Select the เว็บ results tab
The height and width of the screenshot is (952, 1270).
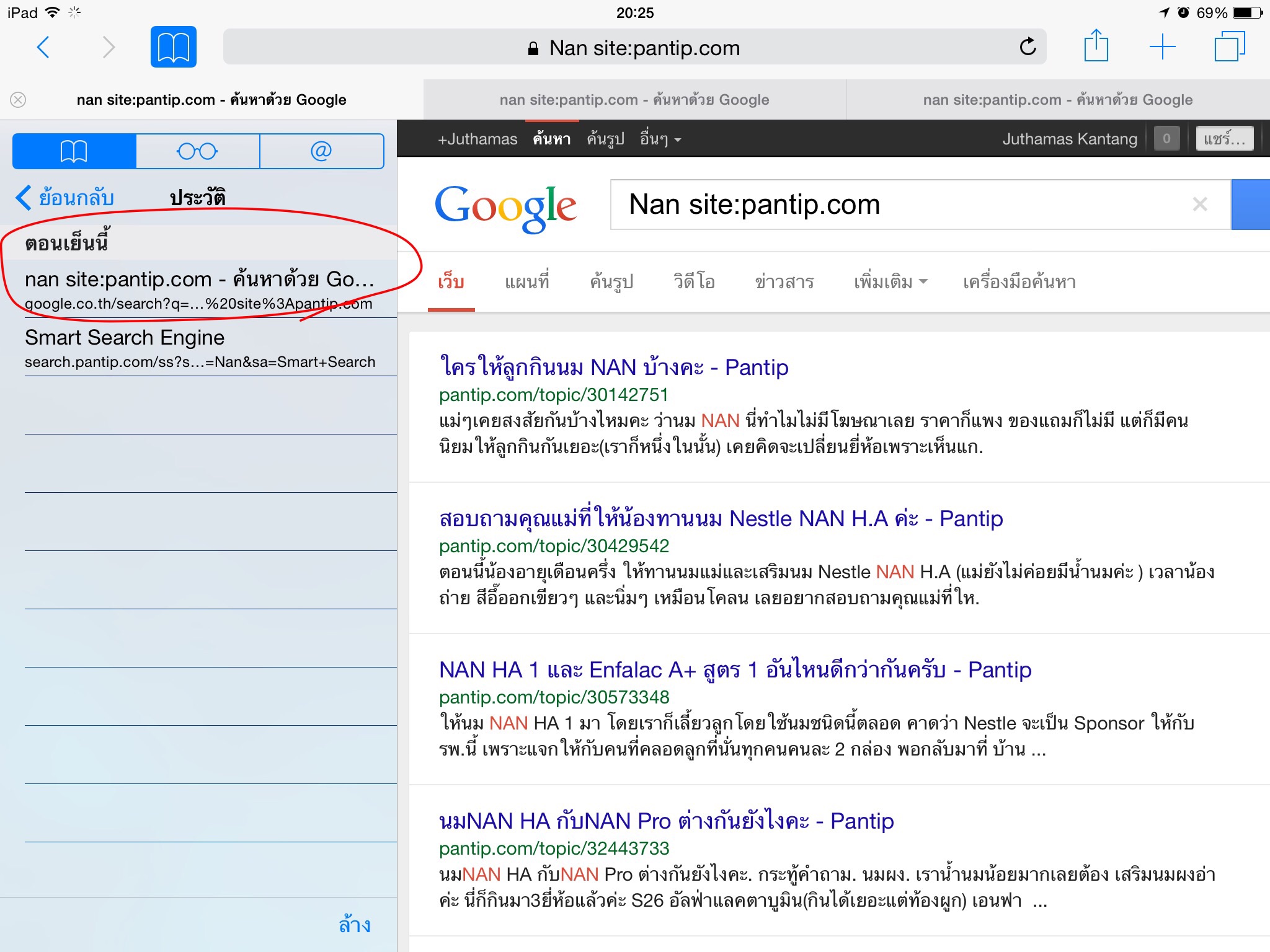(x=451, y=282)
